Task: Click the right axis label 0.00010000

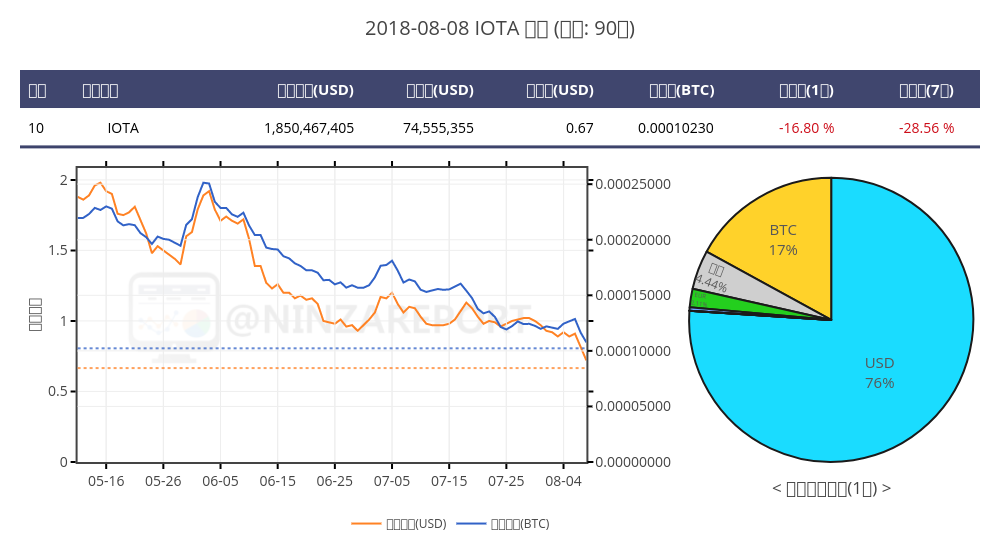Action: click(x=633, y=351)
